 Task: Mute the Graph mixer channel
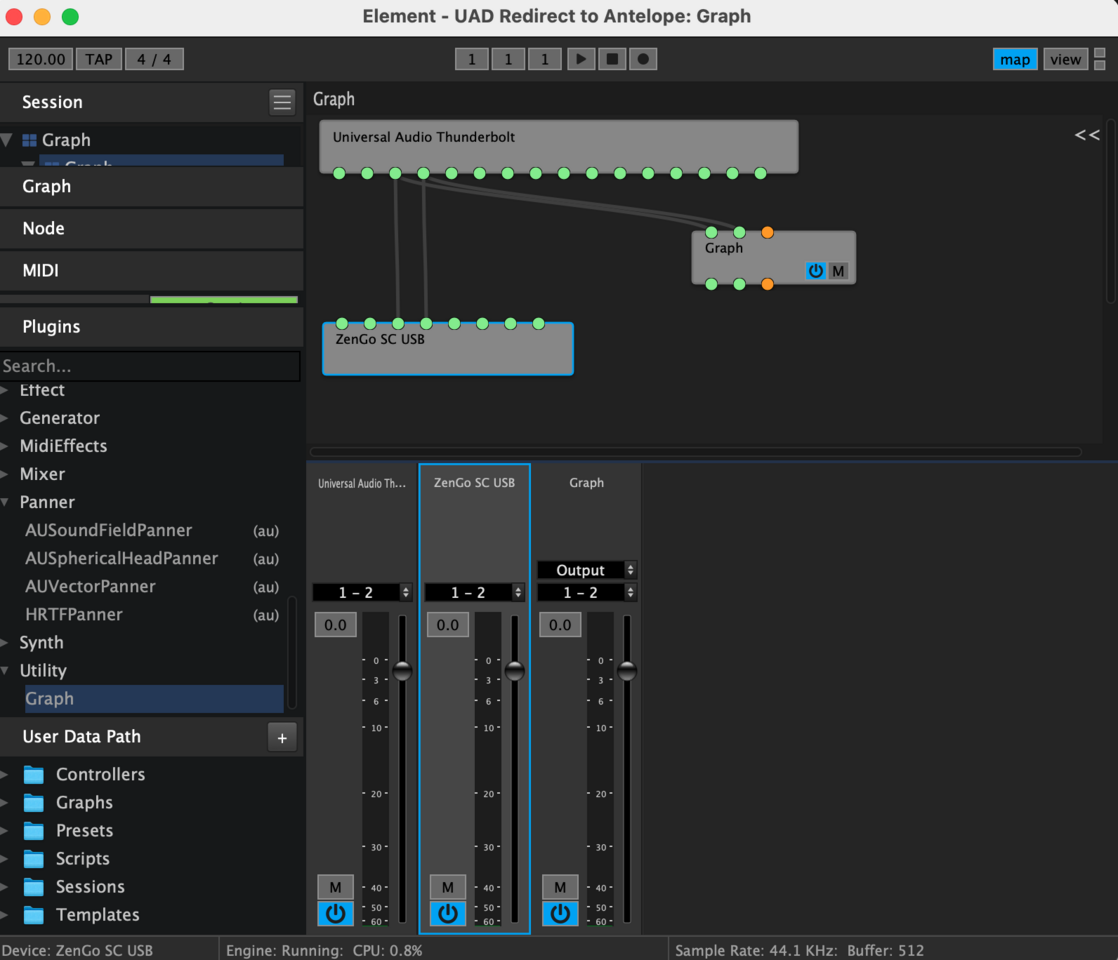[560, 887]
